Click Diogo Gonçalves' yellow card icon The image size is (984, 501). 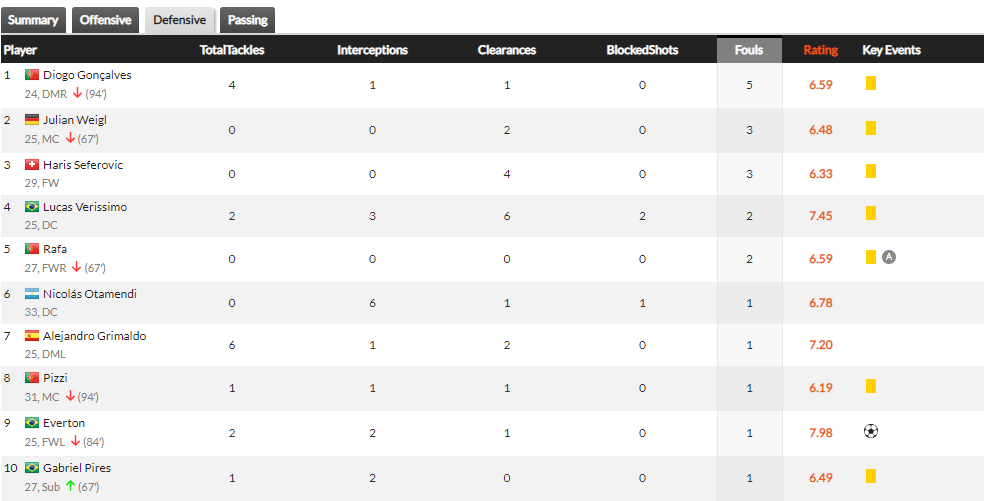coord(870,83)
